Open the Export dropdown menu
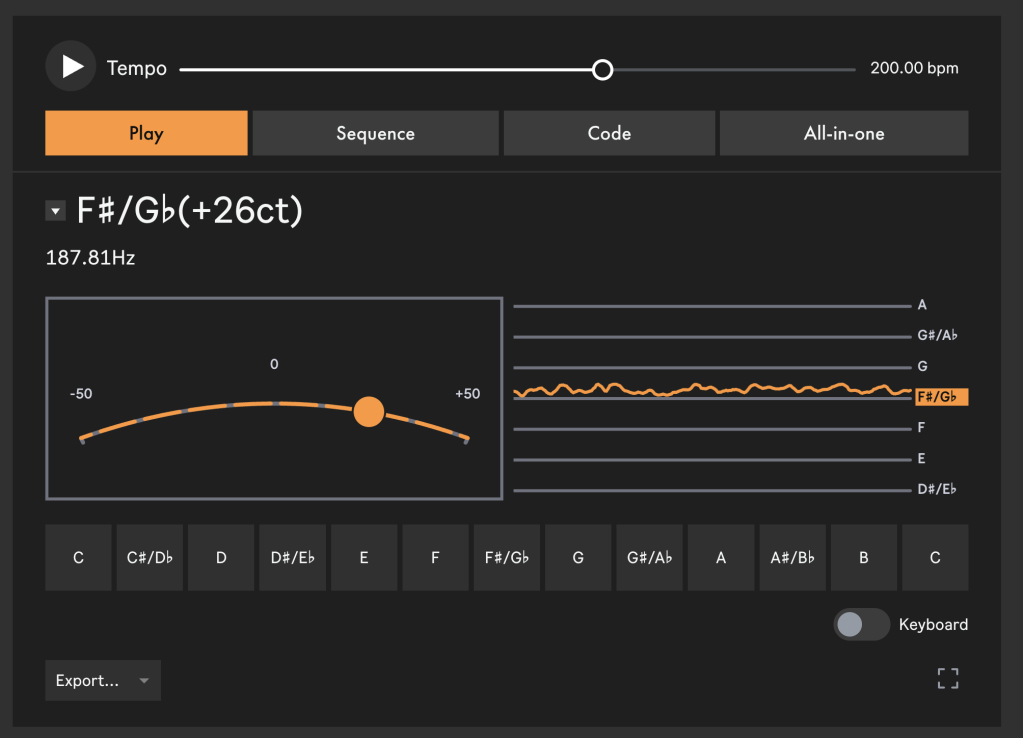This screenshot has height=738, width=1023. (103, 680)
